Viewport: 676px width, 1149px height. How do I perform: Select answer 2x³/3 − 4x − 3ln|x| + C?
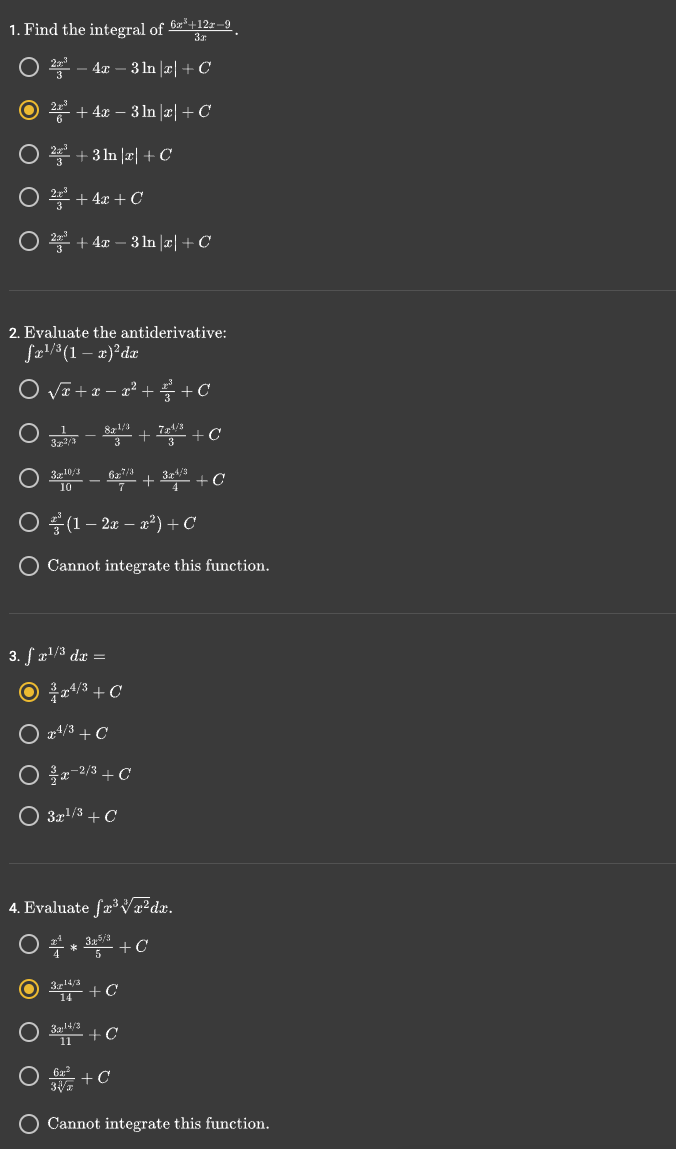[x=28, y=68]
